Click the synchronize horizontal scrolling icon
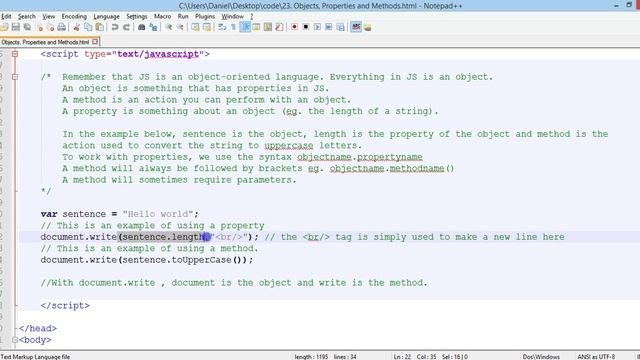 (207, 27)
